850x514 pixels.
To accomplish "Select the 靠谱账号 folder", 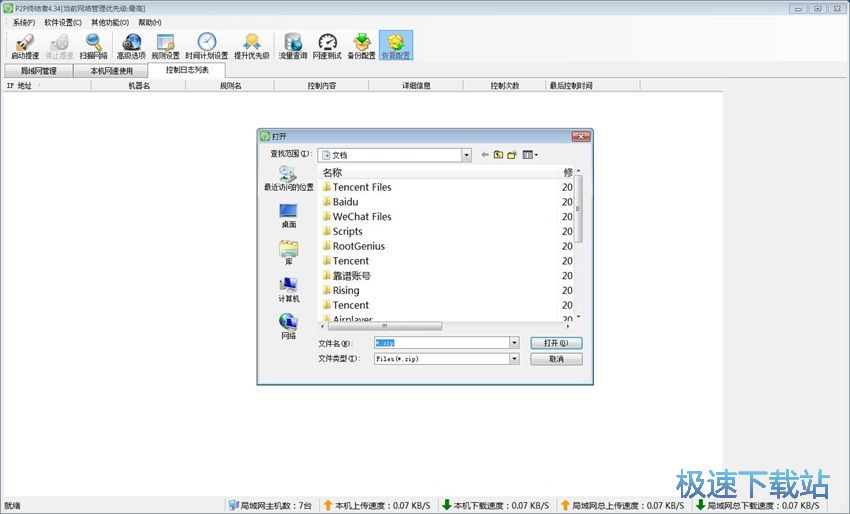I will click(347, 275).
